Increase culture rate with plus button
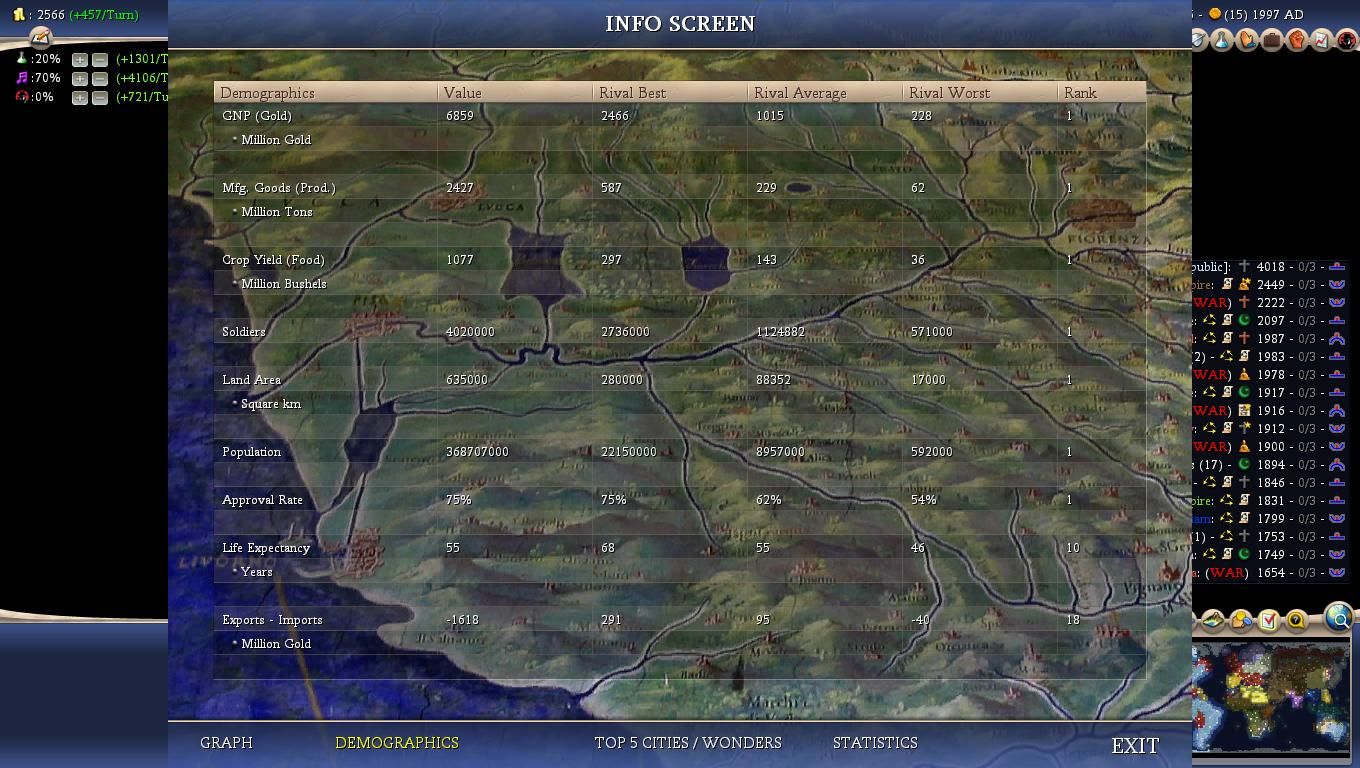 [80, 79]
